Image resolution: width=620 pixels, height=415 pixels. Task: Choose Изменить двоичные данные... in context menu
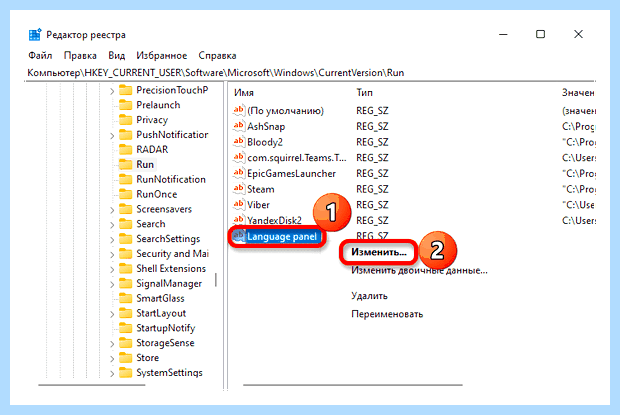click(x=419, y=270)
